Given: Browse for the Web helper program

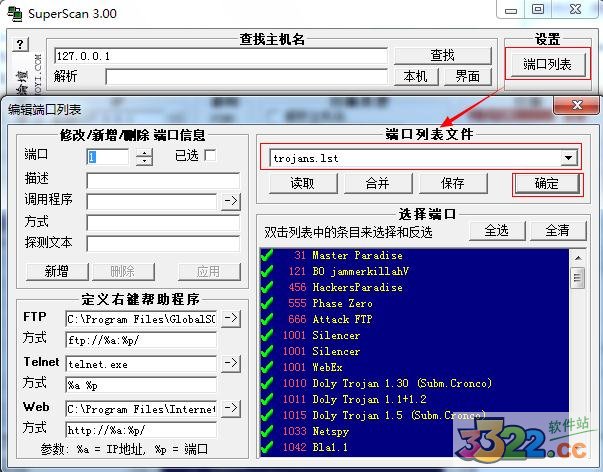Looking at the screenshot, I should coord(231,408).
